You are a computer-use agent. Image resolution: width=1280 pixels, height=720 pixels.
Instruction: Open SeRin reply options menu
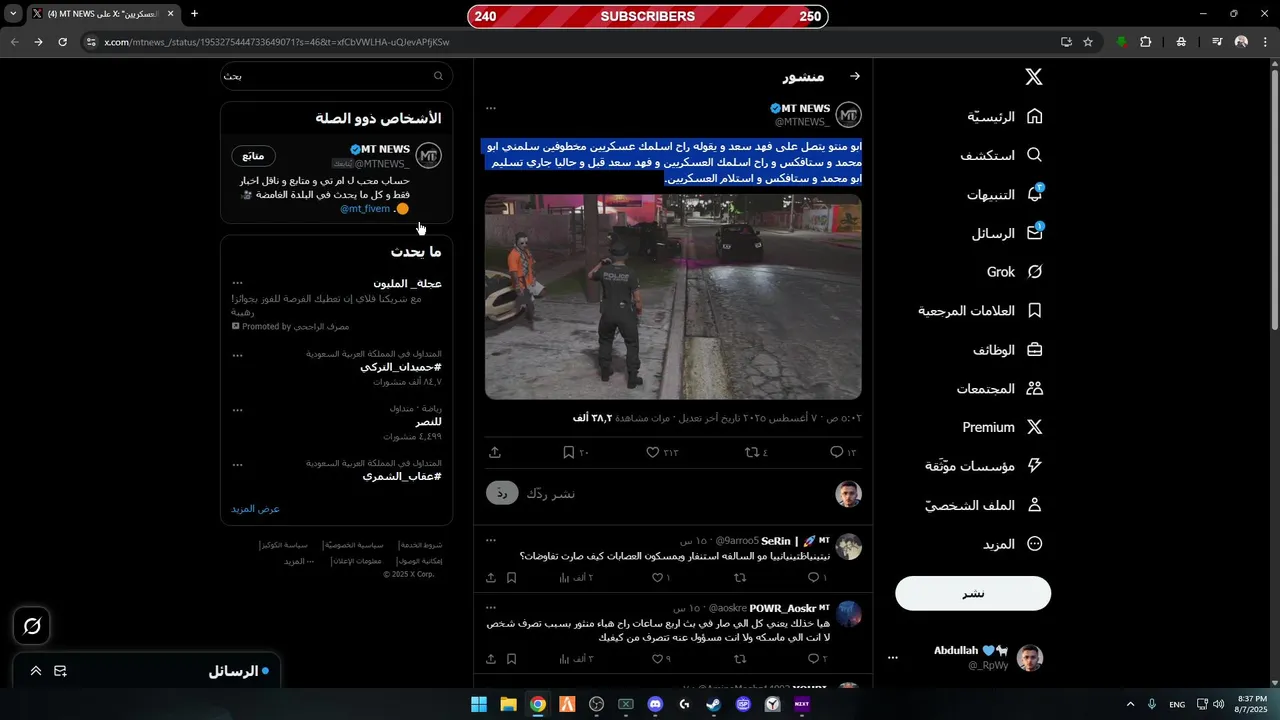click(x=491, y=540)
